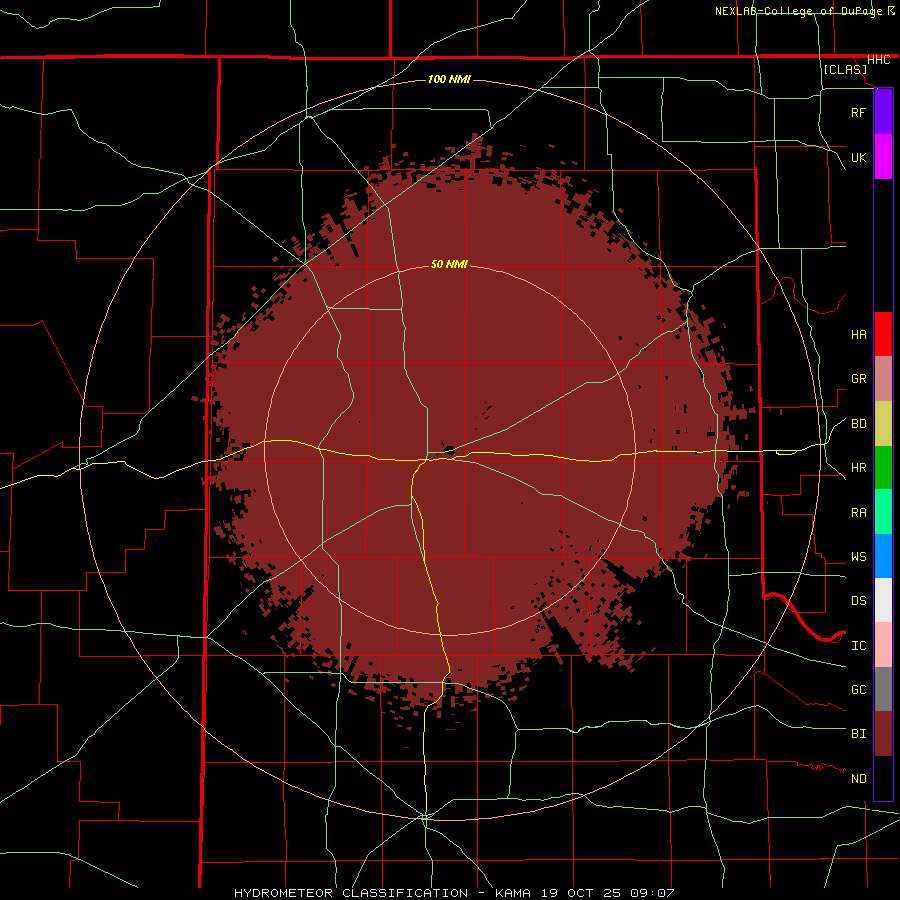Click the 100 NMI range ring label
This screenshot has width=900, height=900.
(449, 79)
